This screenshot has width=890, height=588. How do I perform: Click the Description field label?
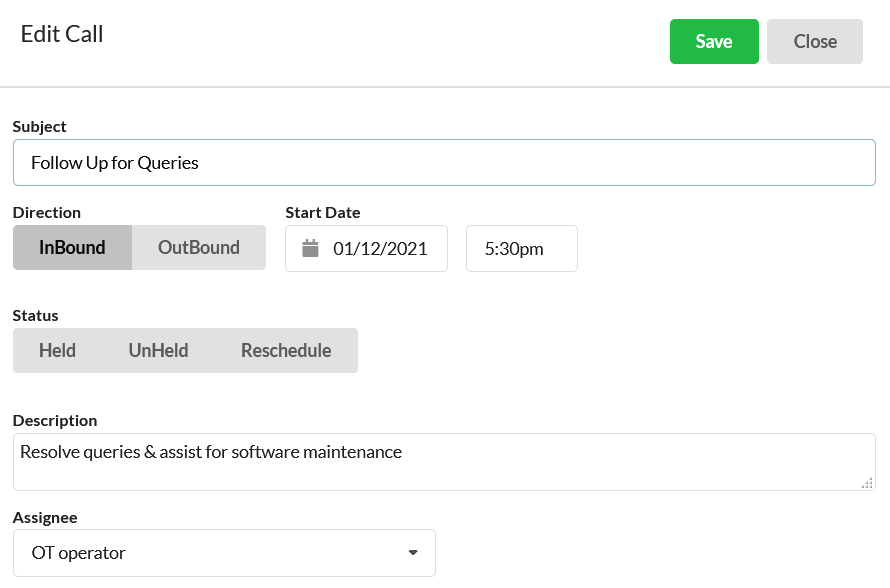(x=55, y=421)
